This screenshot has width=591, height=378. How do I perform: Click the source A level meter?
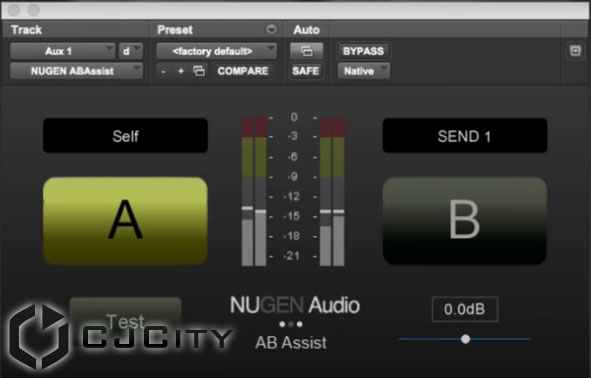[254, 191]
